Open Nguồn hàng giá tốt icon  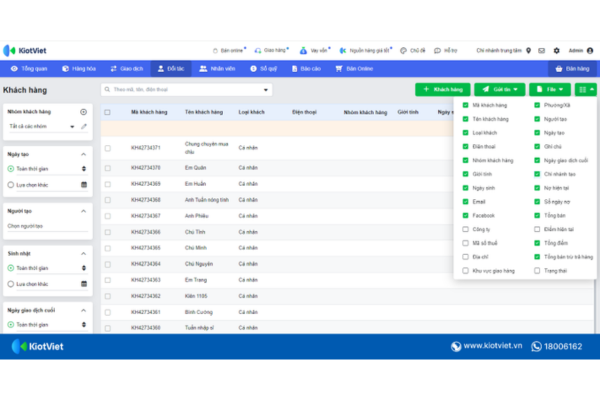click(343, 51)
